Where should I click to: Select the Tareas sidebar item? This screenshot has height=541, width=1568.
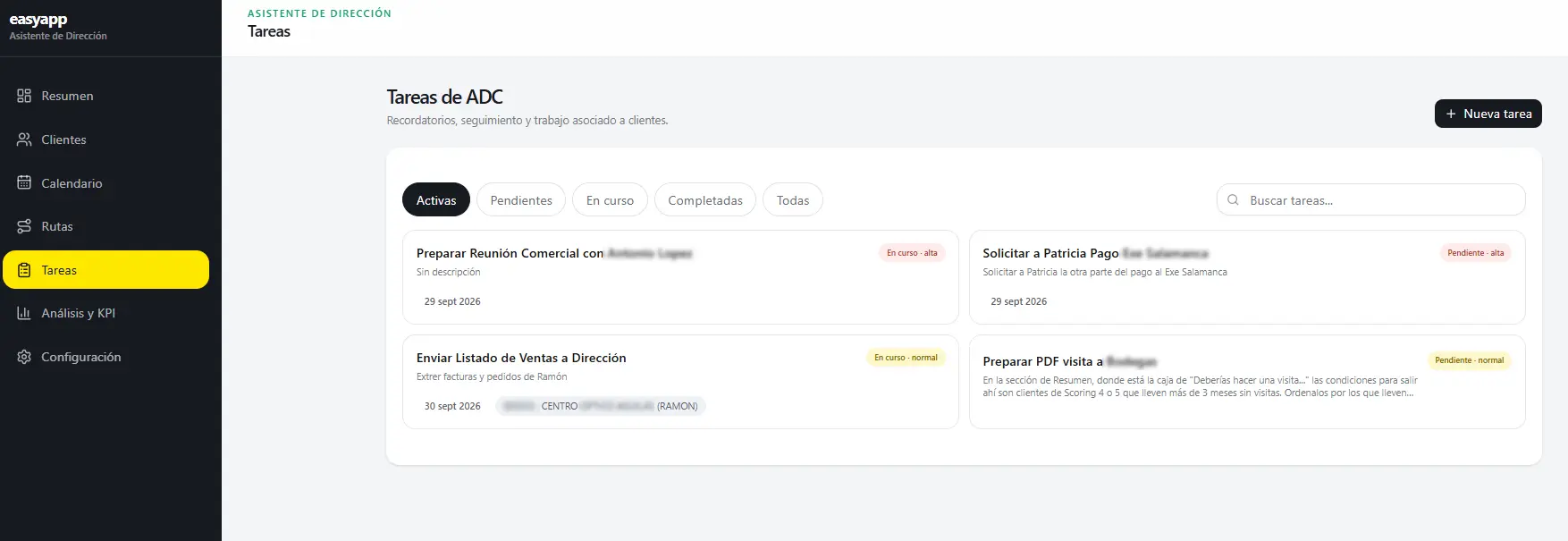coord(105,270)
